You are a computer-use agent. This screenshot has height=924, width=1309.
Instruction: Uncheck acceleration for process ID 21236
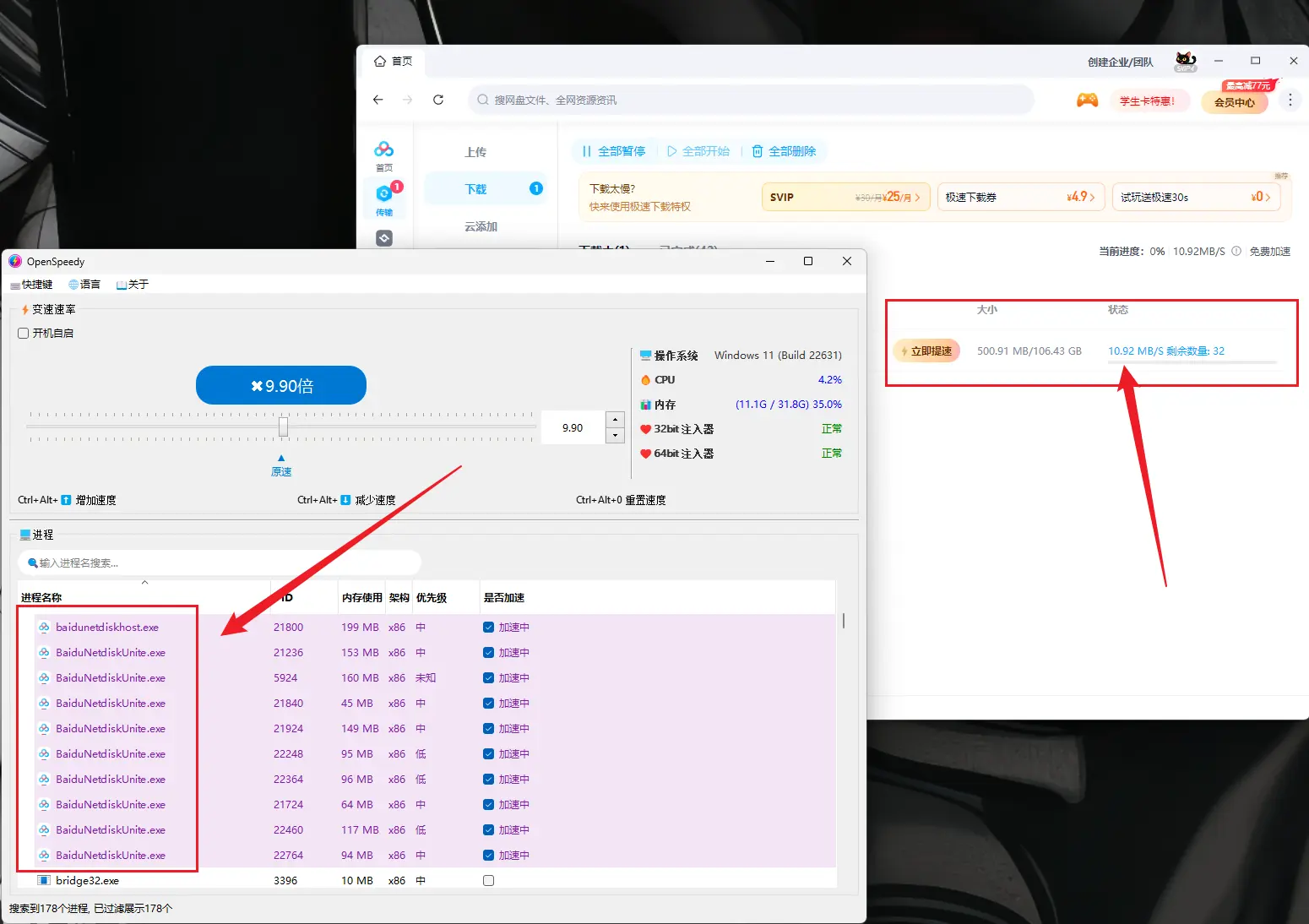tap(488, 653)
